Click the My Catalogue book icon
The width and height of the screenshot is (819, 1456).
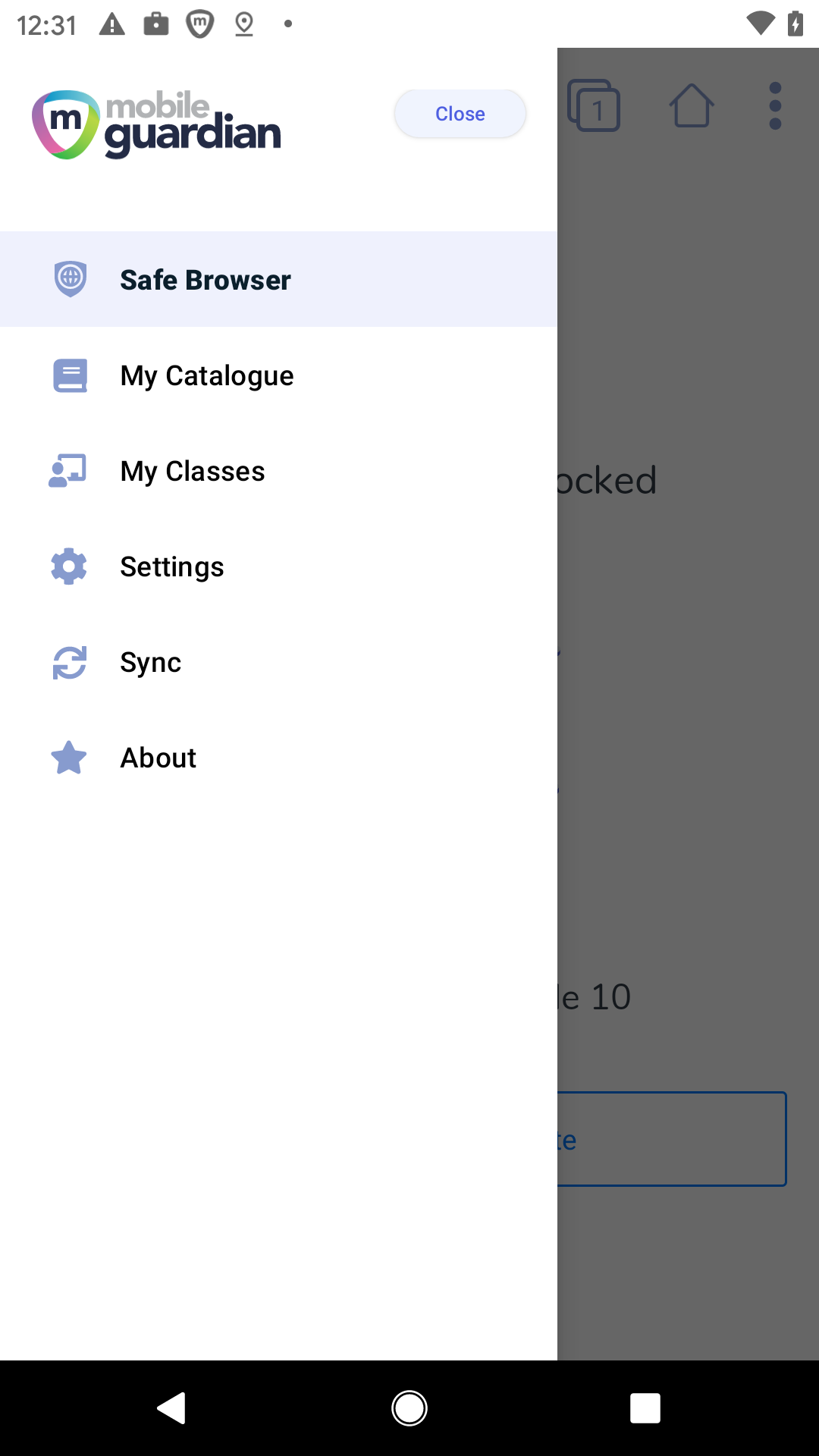pos(71,375)
